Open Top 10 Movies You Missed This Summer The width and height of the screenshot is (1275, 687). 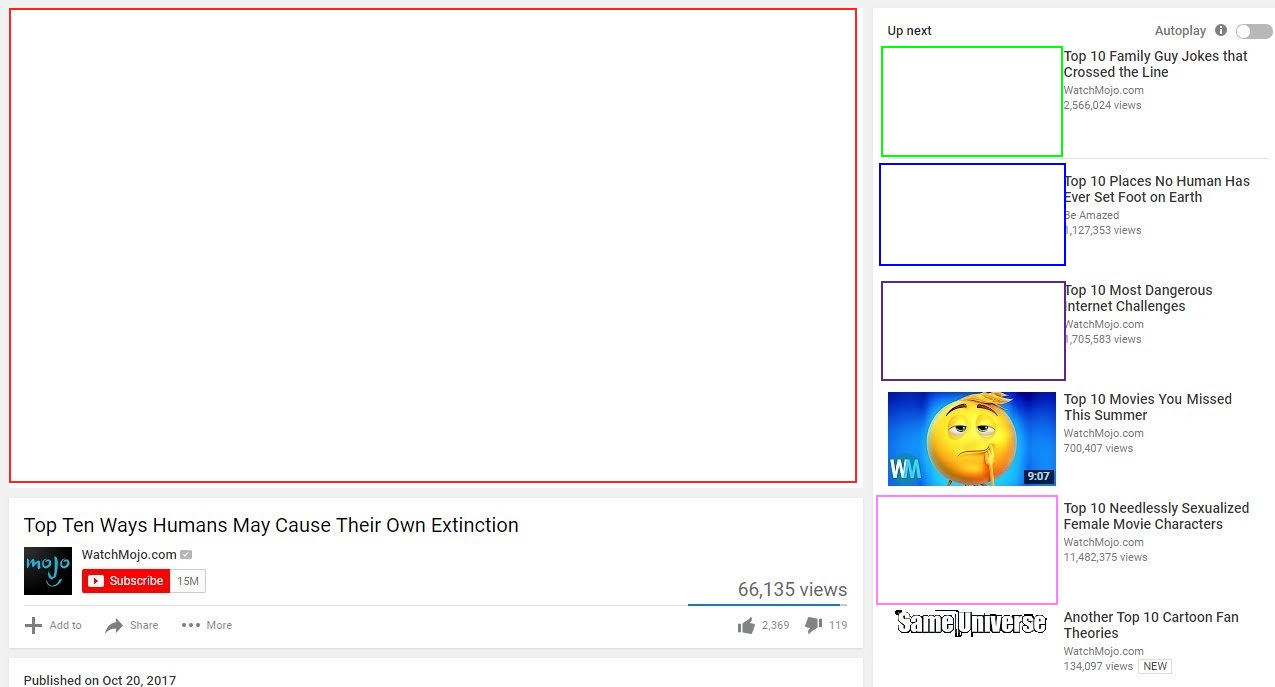(x=1148, y=407)
